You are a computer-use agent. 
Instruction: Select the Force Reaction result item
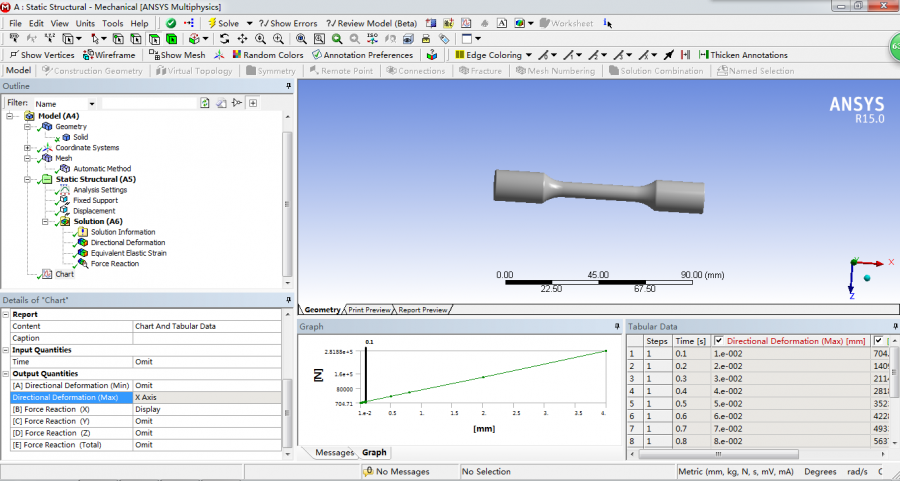coord(114,264)
